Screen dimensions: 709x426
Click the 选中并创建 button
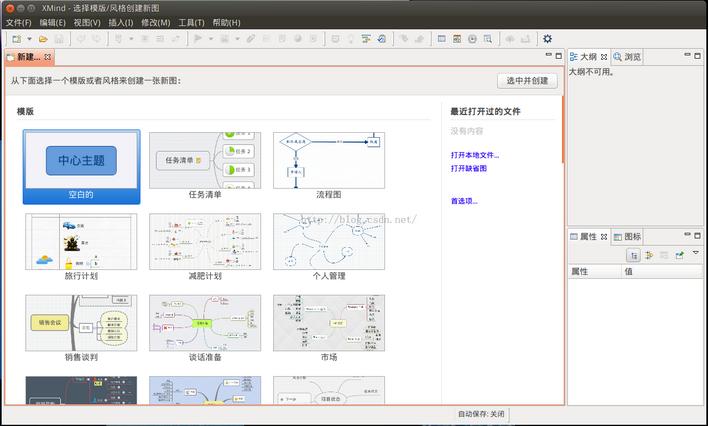(x=527, y=81)
